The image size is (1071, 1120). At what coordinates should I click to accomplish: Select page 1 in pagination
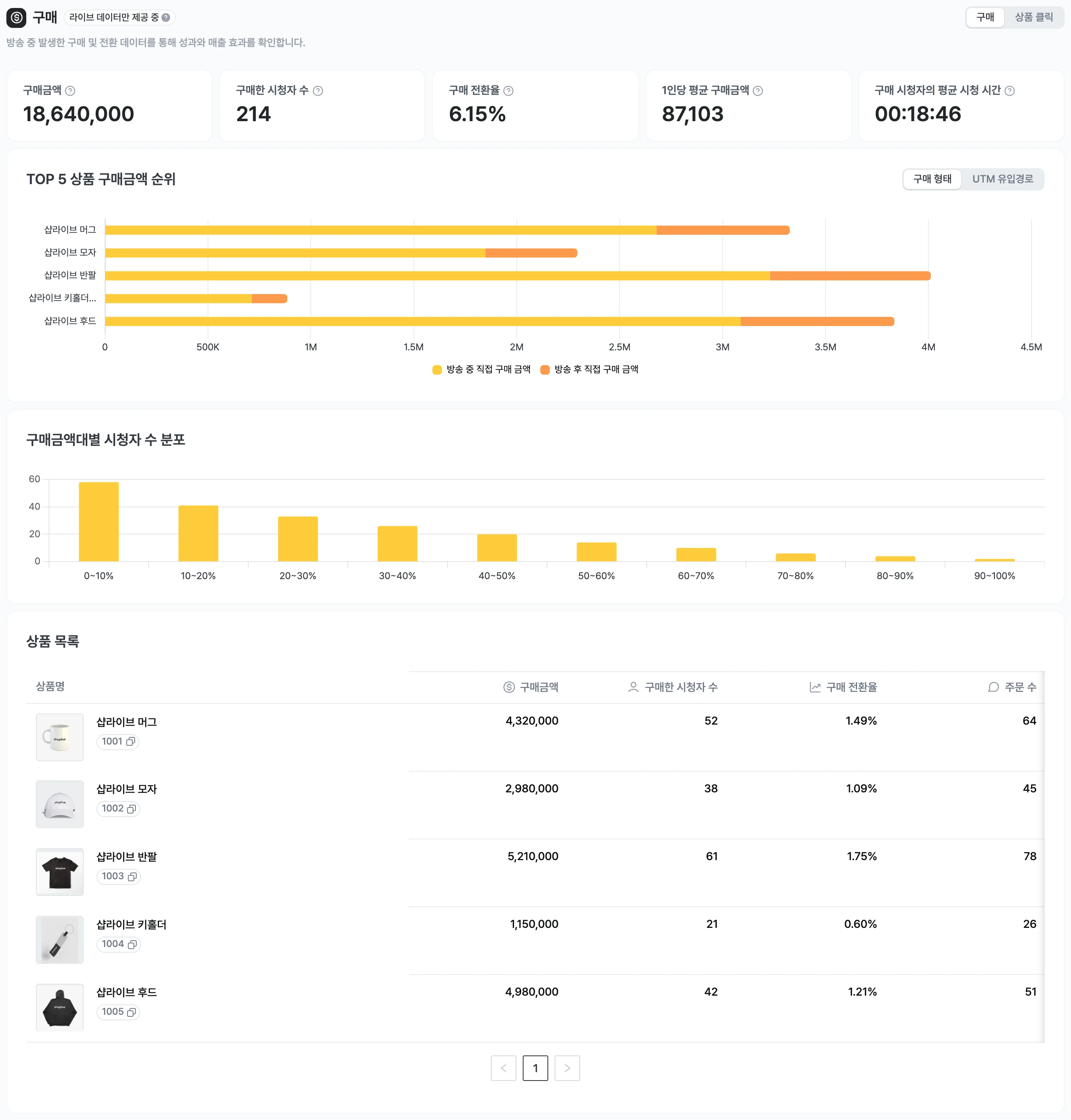coord(535,1068)
